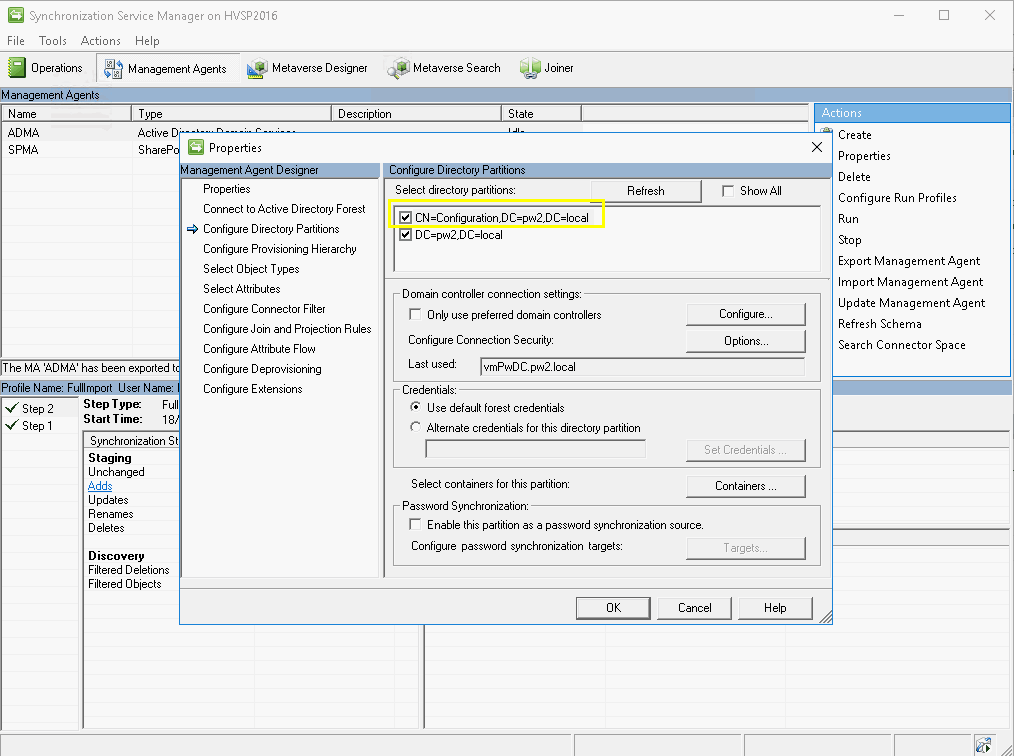Click Help in the Properties dialog
1014x756 pixels.
(775, 608)
